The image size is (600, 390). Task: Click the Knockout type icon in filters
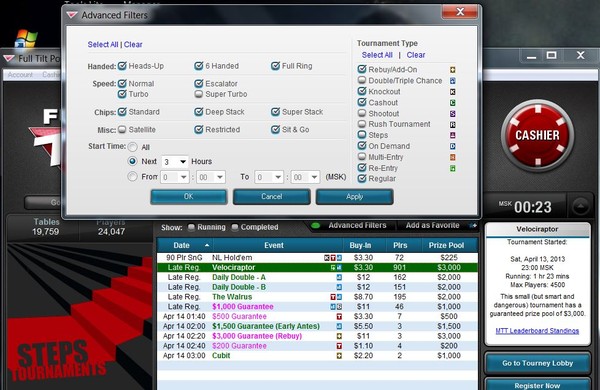point(452,92)
